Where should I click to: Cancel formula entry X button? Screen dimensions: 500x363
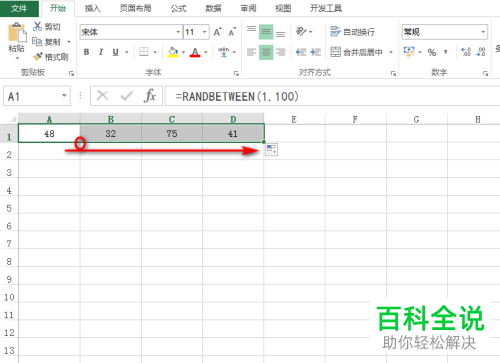(102, 96)
